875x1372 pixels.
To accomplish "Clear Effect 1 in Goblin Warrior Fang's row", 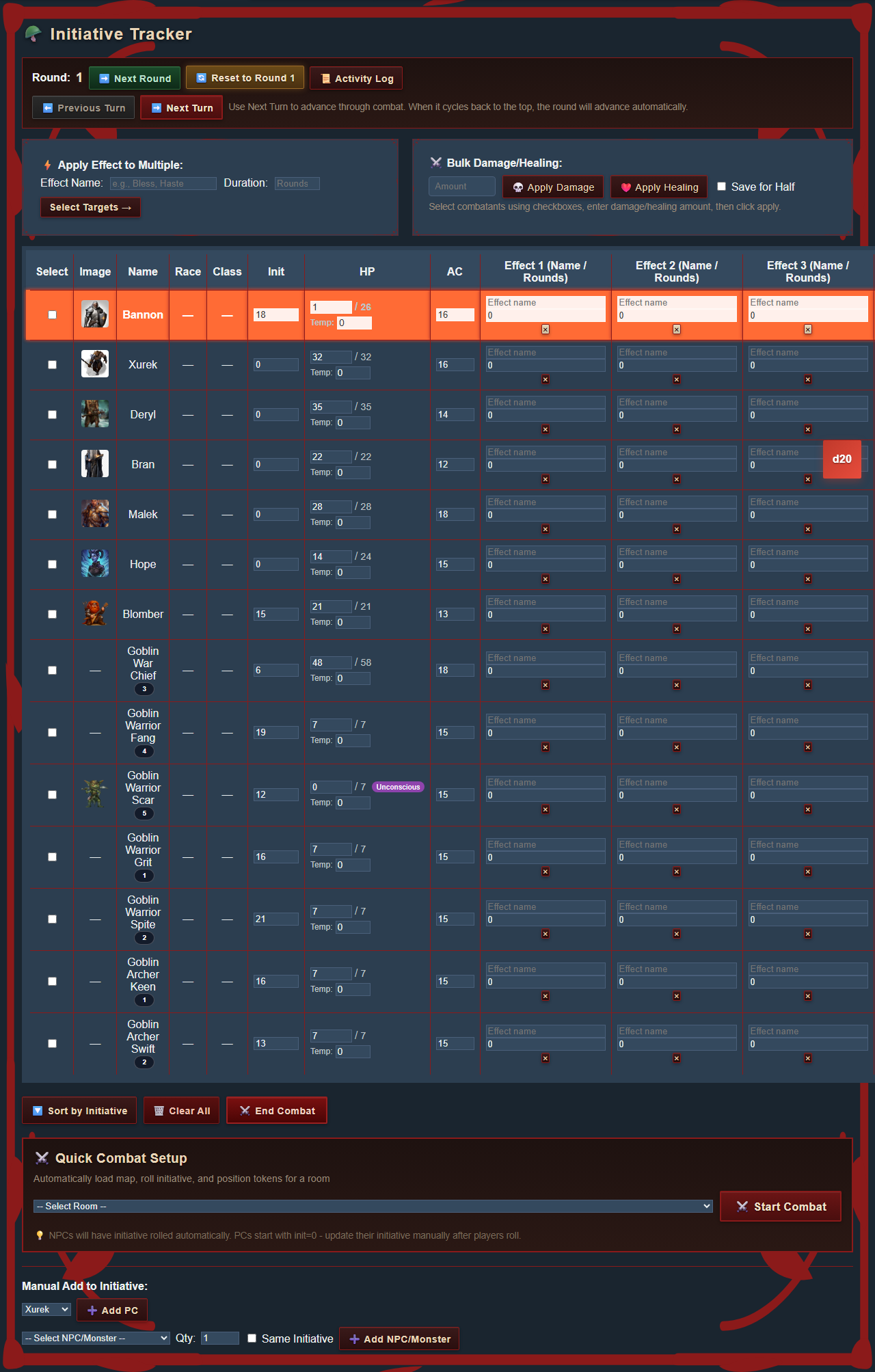I will coord(546,747).
